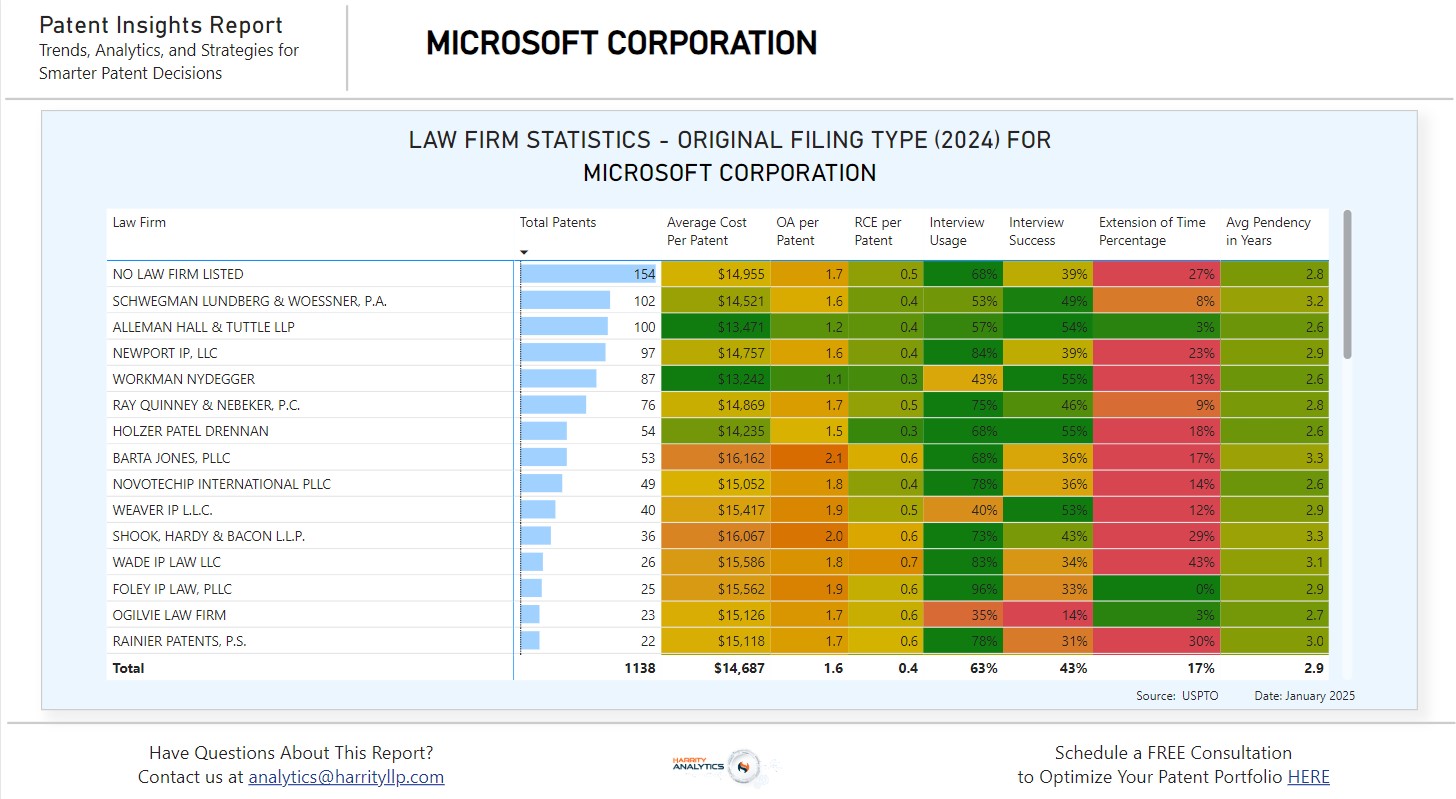This screenshot has width=1456, height=799.
Task: Select the ALLEMAN HALL & TUTTLE LLP row
Action: point(204,327)
